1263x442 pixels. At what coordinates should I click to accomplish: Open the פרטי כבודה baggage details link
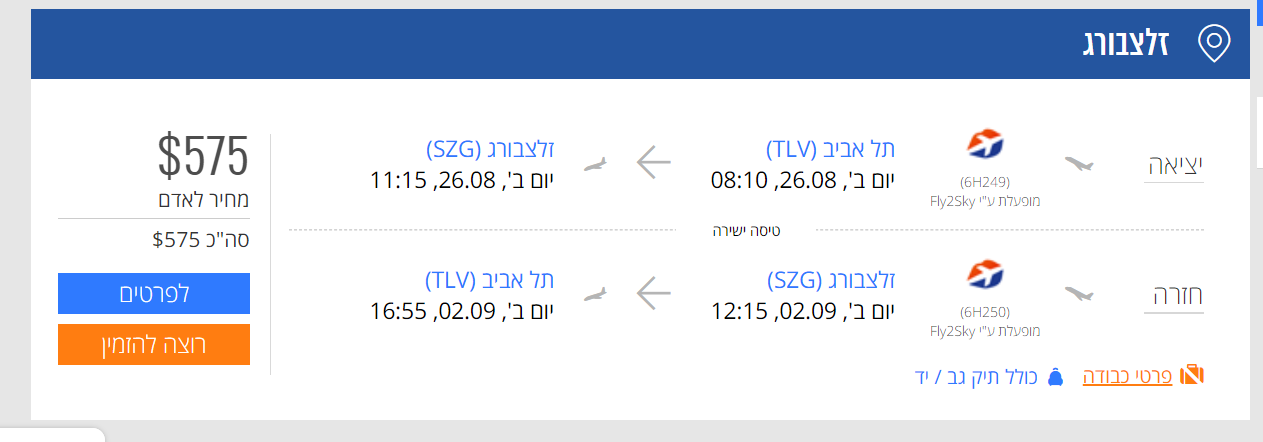point(1127,377)
